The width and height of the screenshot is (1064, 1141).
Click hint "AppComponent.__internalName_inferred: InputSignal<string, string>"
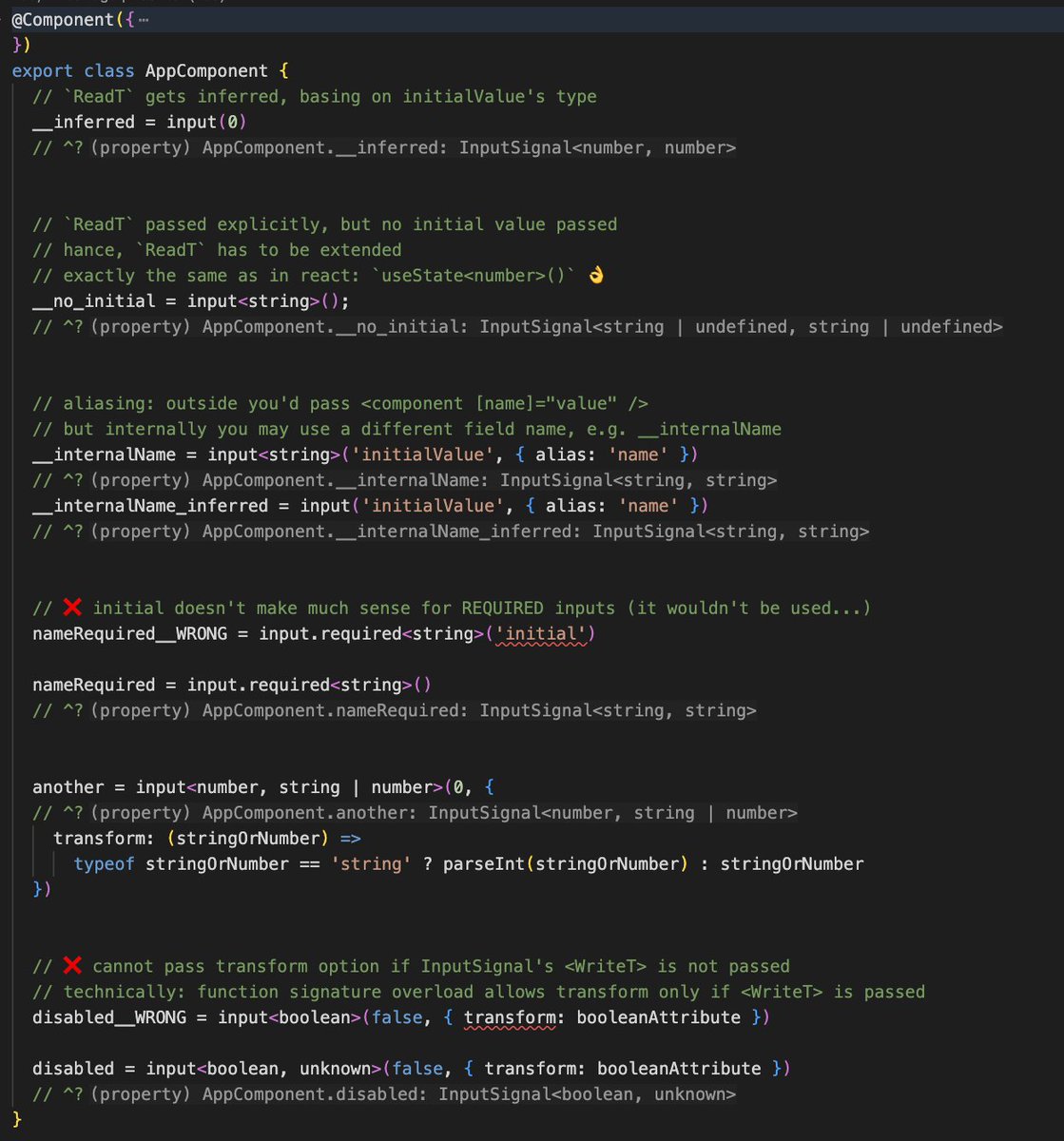(535, 532)
